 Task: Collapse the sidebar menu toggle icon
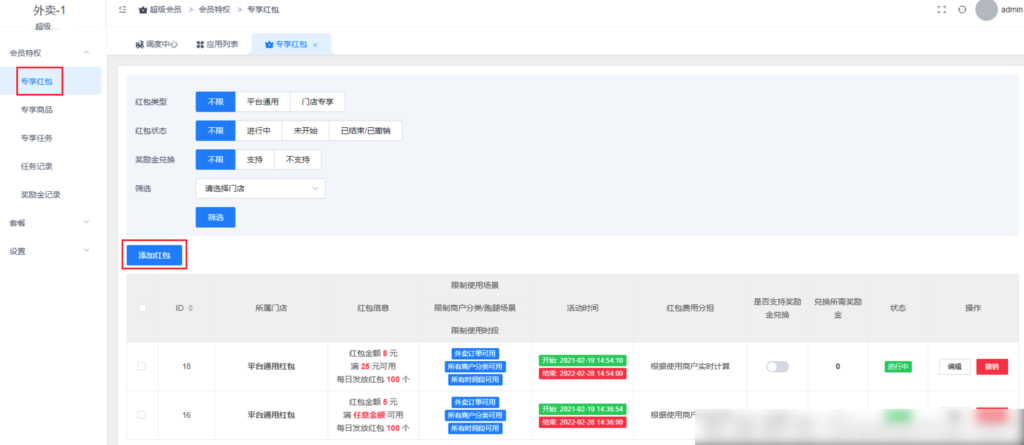pyautogui.click(x=123, y=10)
